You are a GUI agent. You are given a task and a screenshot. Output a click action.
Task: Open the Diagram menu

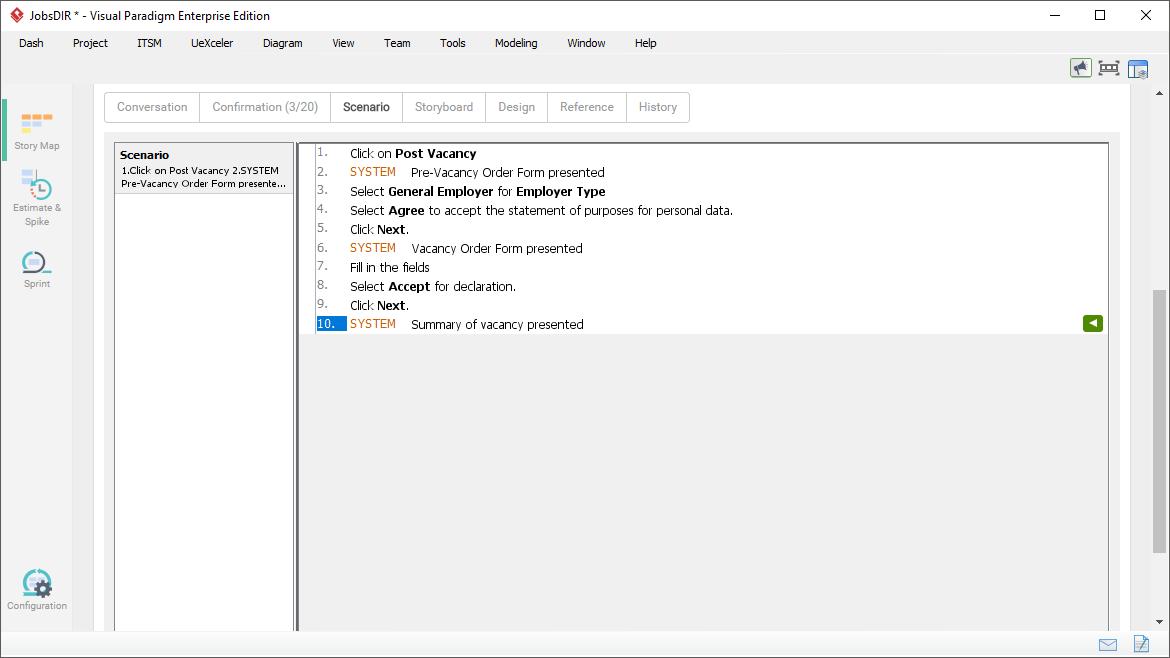(x=282, y=43)
